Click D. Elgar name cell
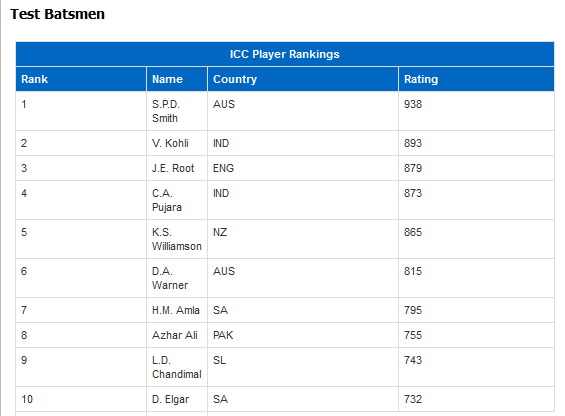The image size is (565, 416). coord(177,399)
